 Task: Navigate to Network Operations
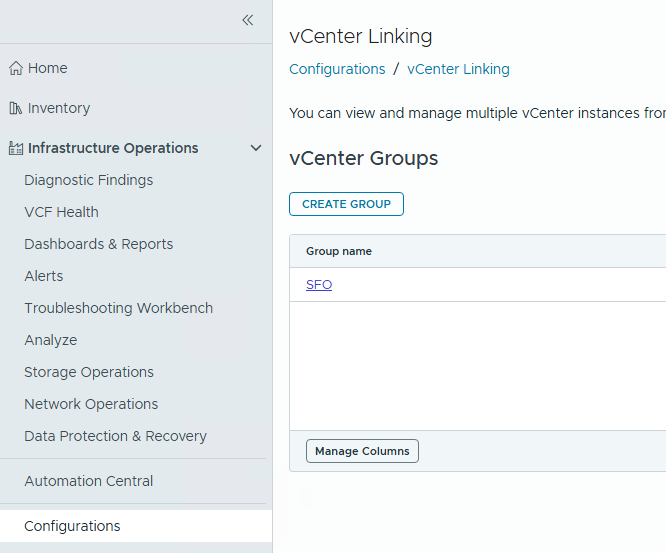pos(91,404)
